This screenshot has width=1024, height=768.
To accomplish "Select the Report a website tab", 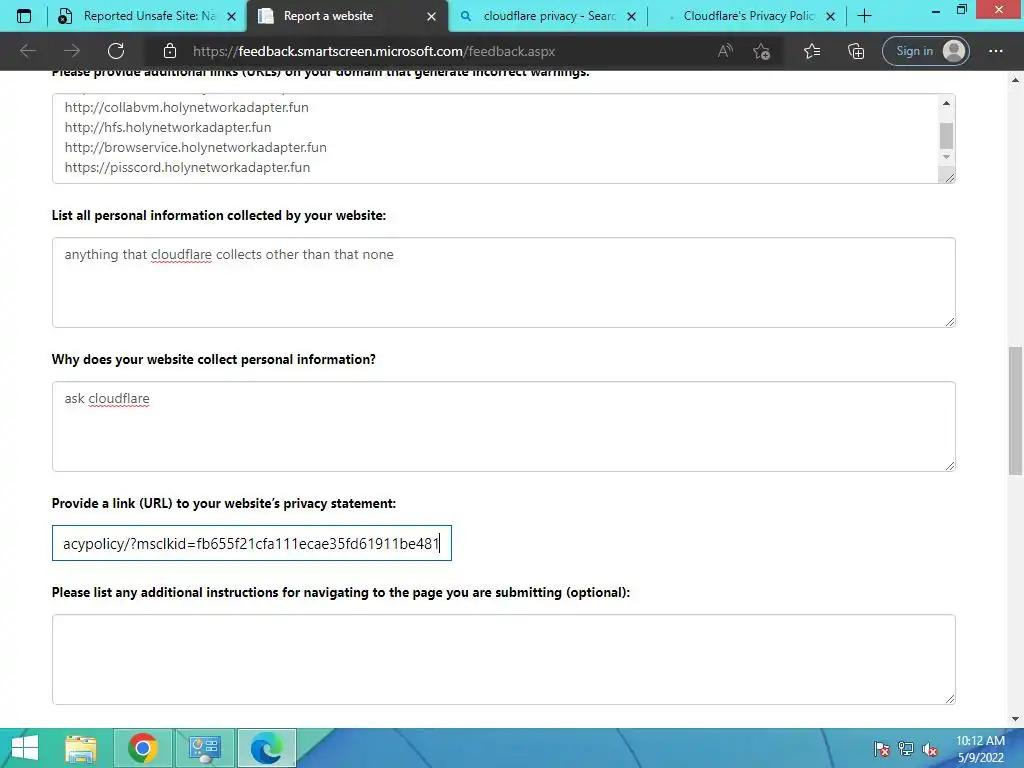I will pyautogui.click(x=347, y=16).
